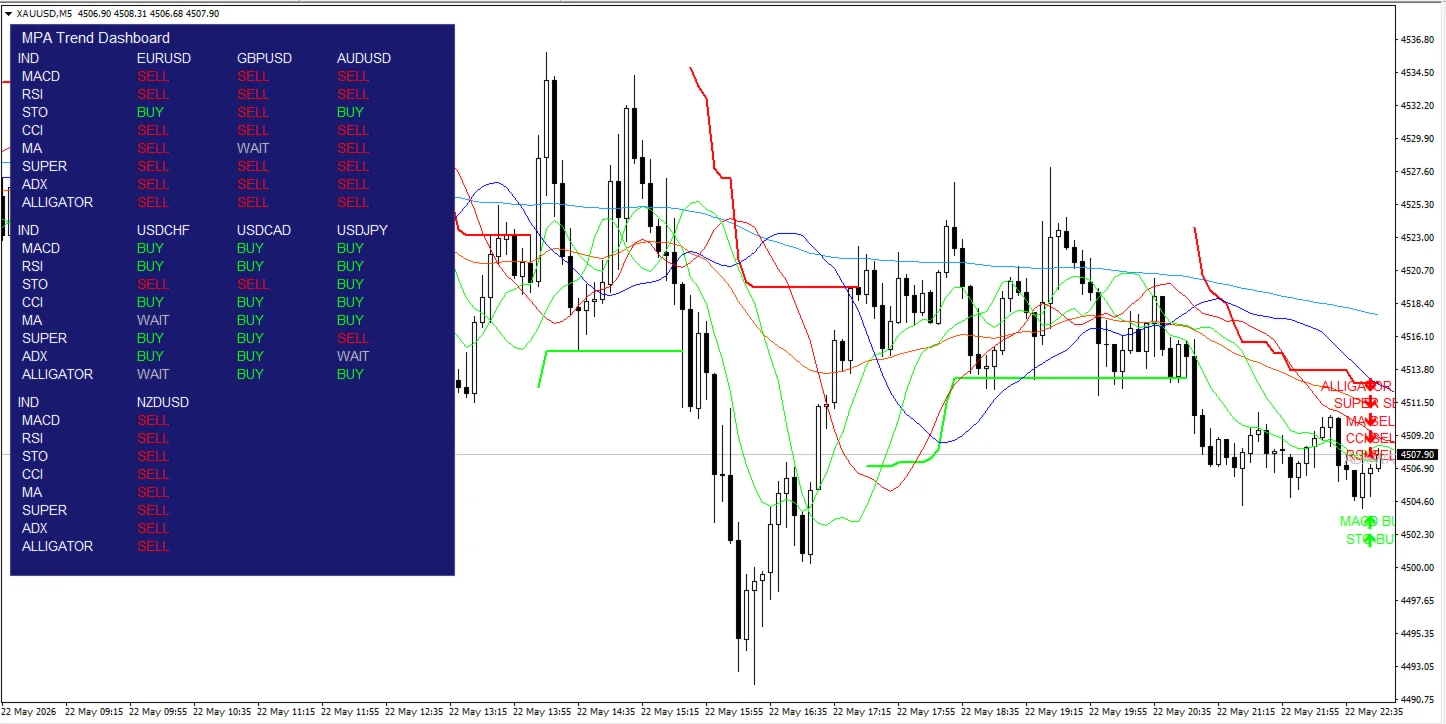
Task: Click the MPA Trend Dashboard heading
Action: coord(96,38)
